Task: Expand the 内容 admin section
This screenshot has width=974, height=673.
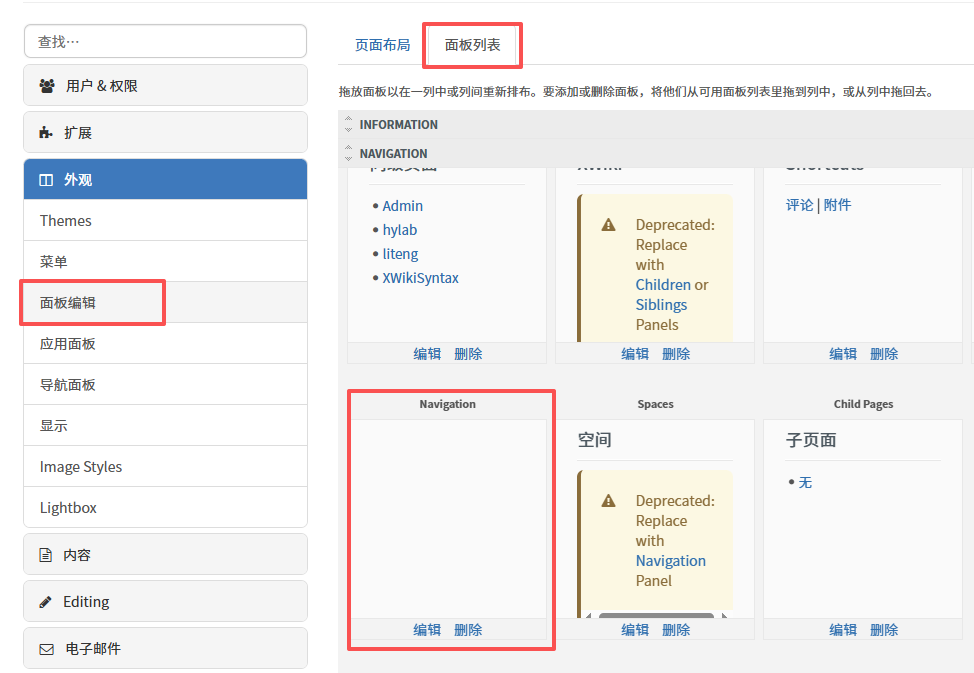Action: 165,555
